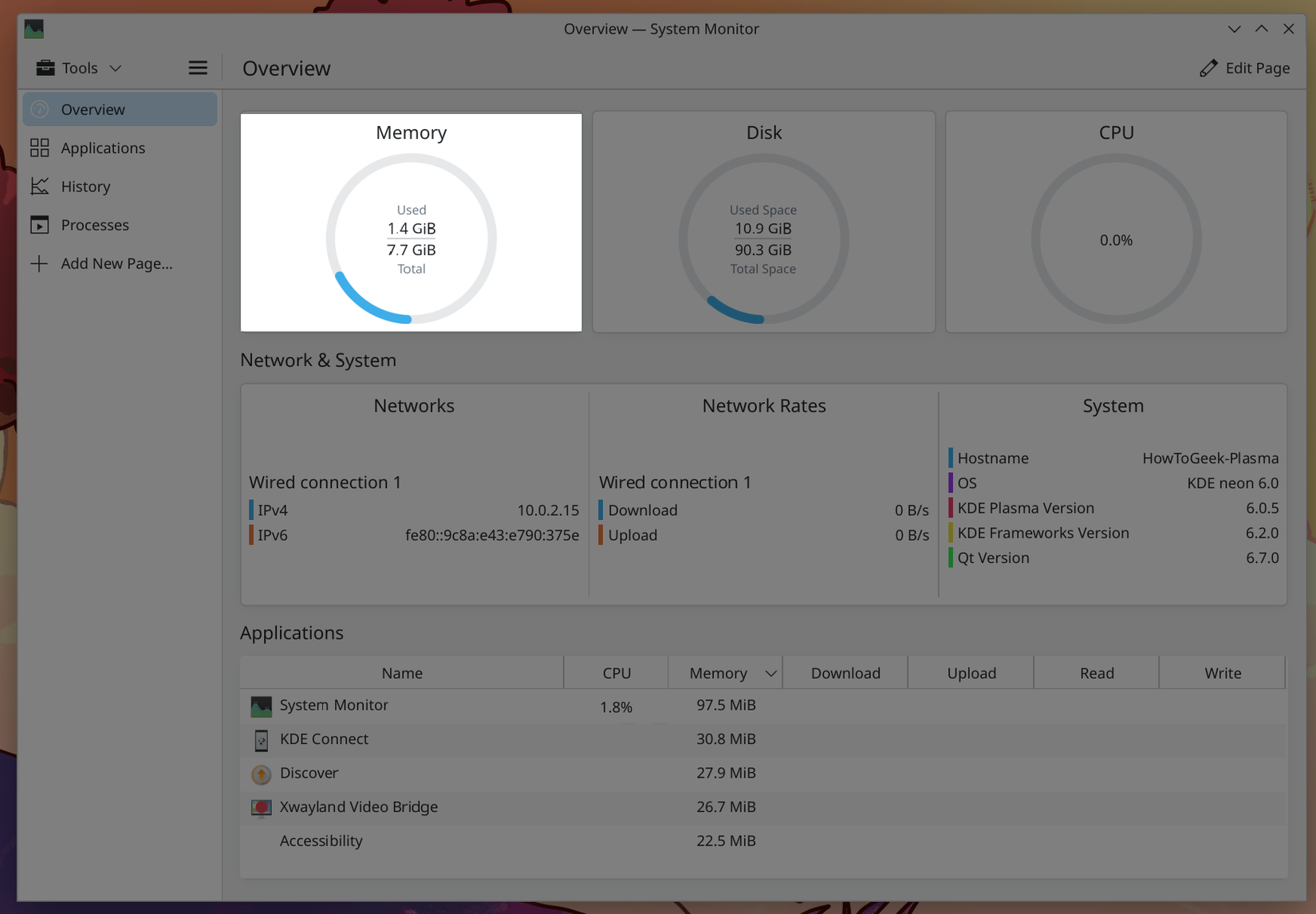Open the Tools dropdown menu
The image size is (1316, 914).
(116, 68)
